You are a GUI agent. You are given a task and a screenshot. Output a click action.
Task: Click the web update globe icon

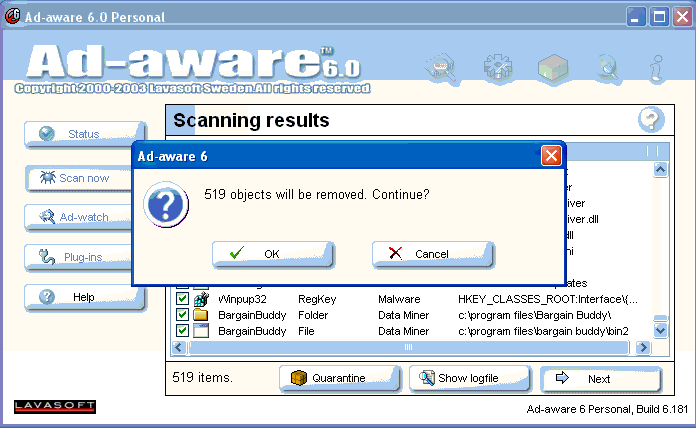(607, 70)
